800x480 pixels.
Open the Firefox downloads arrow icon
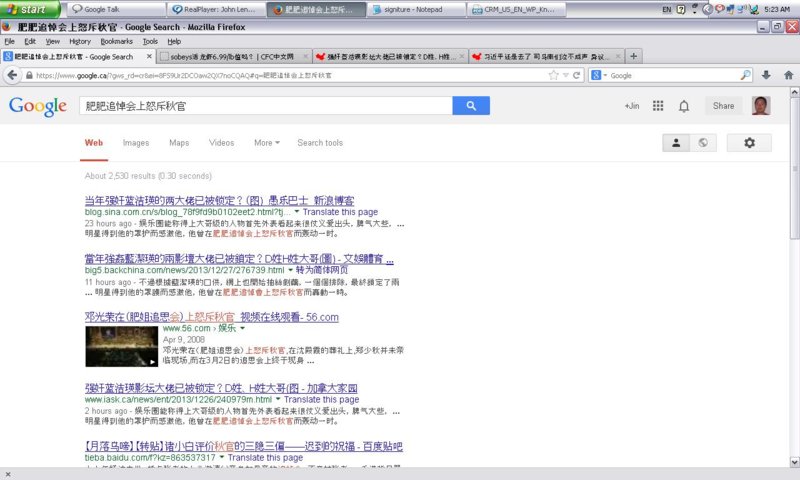pos(766,75)
